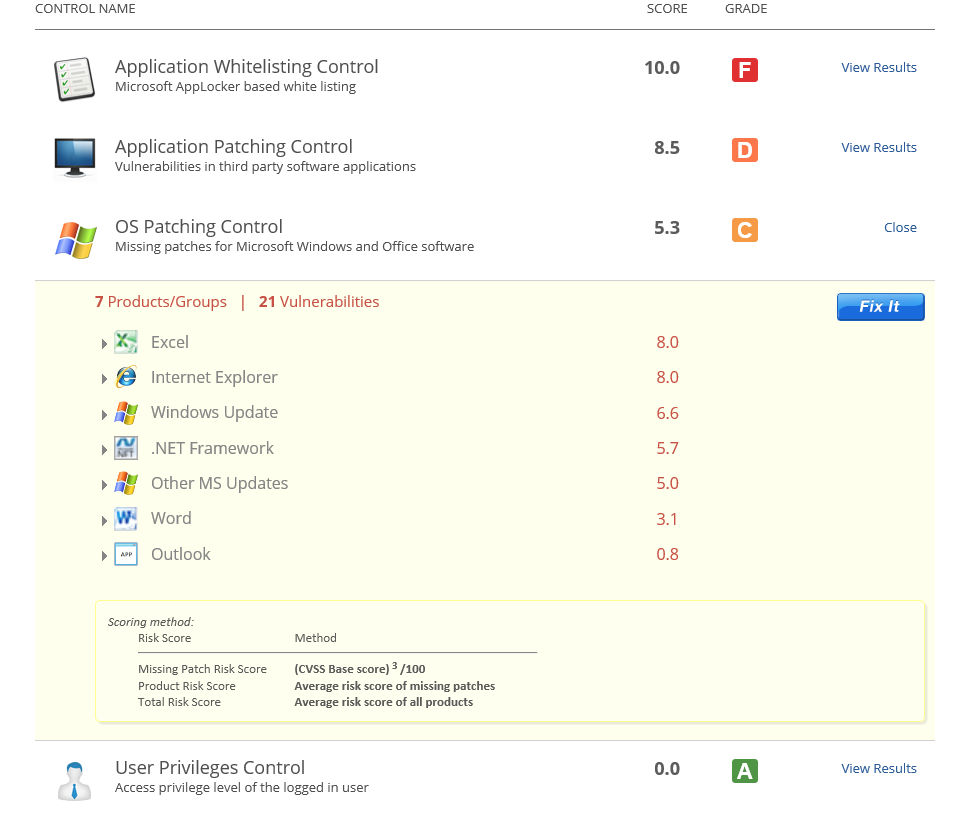Click the OS Patching Control title
972x834 pixels.
(199, 226)
